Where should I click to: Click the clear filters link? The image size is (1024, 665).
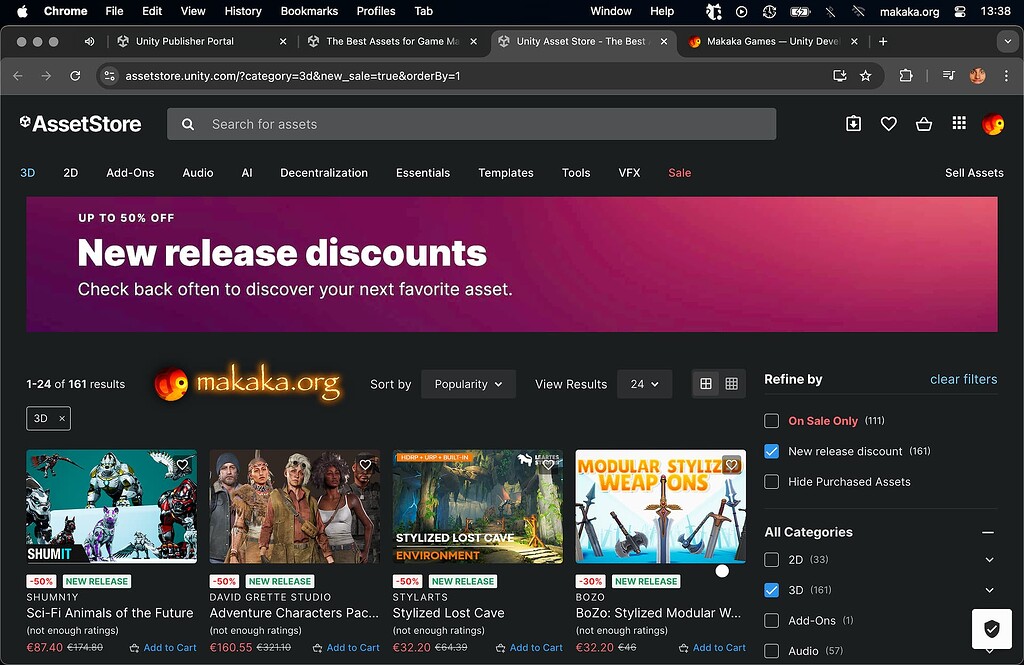[x=963, y=379]
